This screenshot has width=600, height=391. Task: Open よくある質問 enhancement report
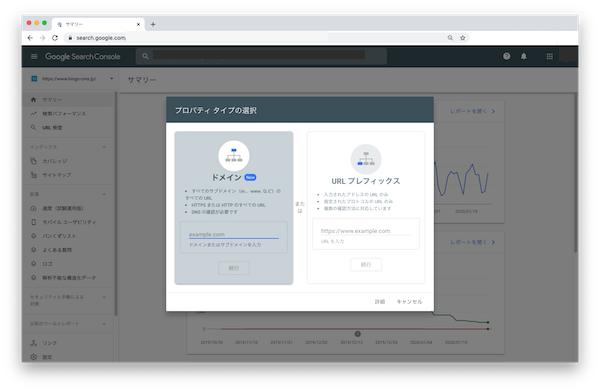68,250
